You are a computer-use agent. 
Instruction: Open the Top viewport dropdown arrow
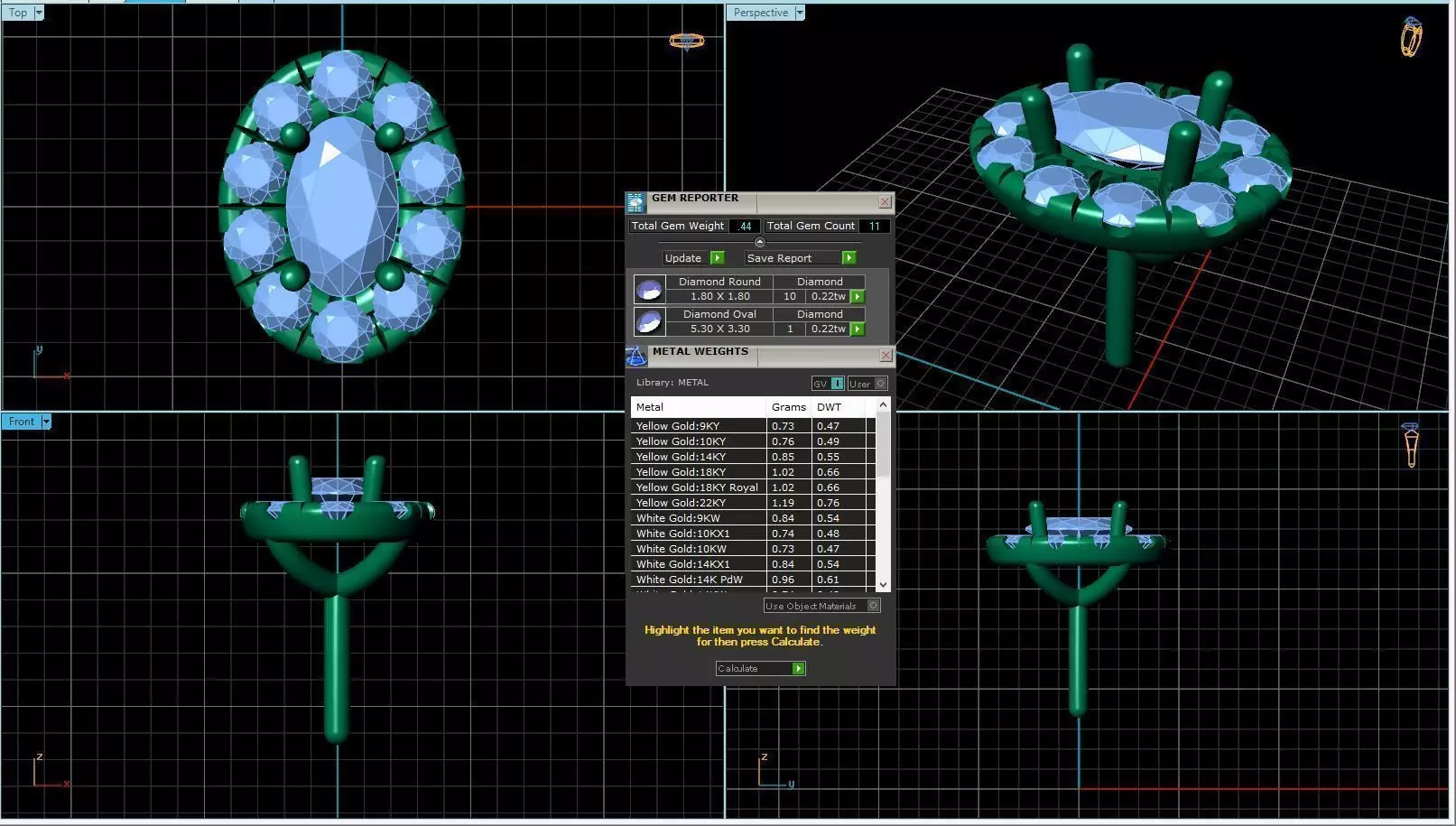tap(38, 13)
